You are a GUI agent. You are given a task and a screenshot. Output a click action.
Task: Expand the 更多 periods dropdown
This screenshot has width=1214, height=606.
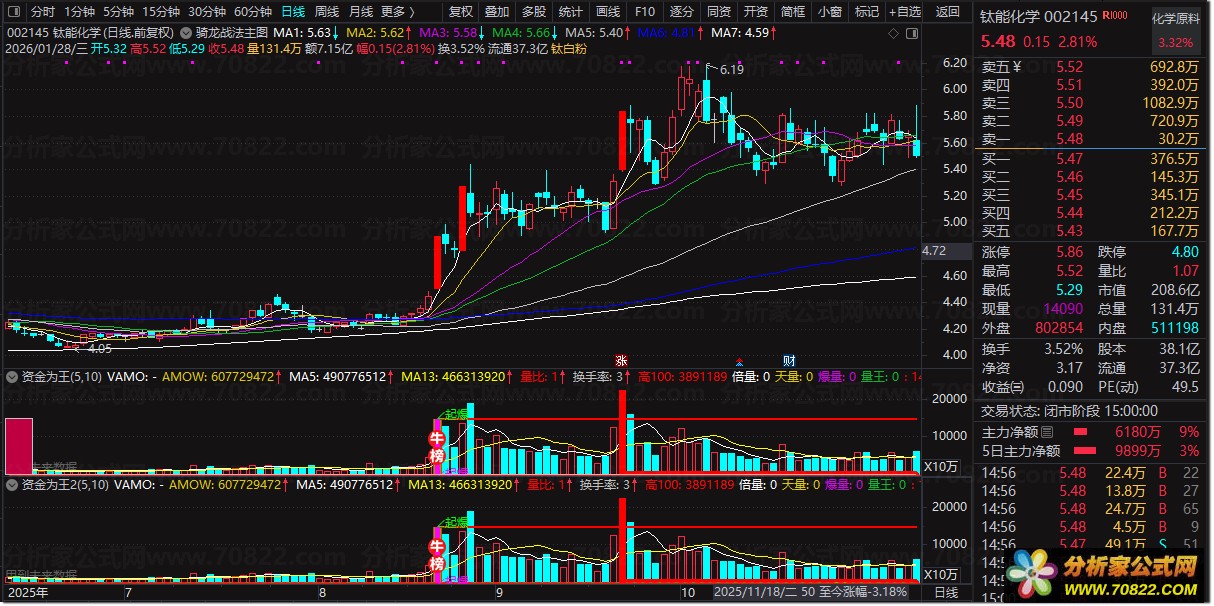tap(398, 12)
